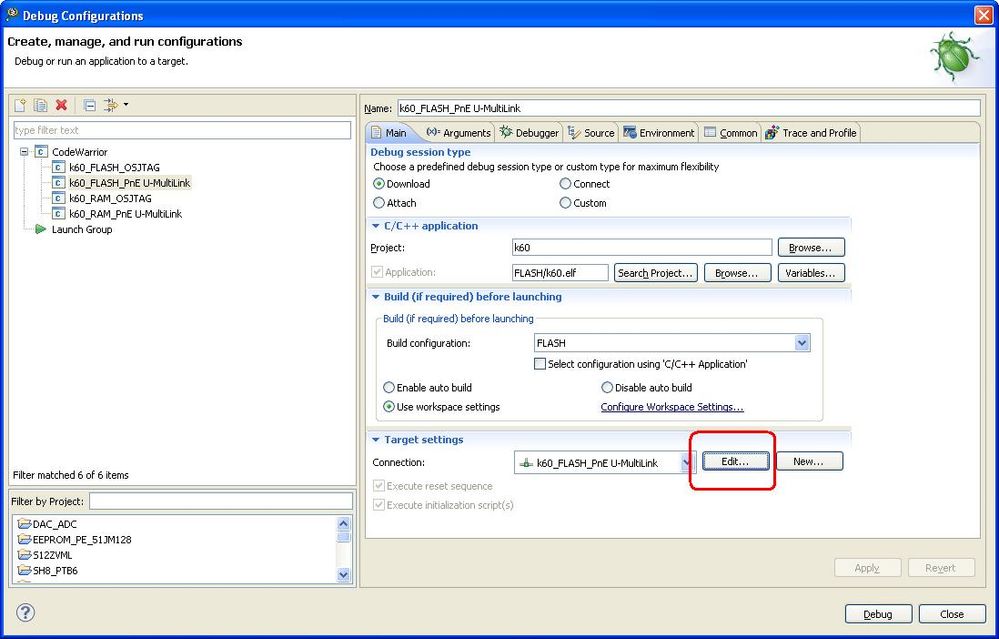This screenshot has width=999, height=639.
Task: Choose Enable auto build option
Action: (389, 387)
